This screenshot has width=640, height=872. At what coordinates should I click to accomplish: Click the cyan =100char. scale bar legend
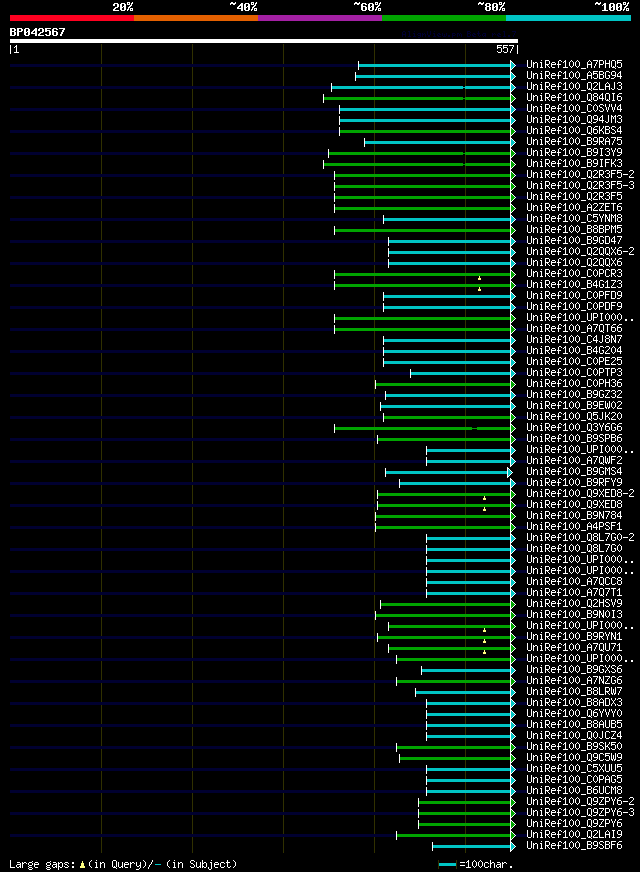click(x=448, y=865)
